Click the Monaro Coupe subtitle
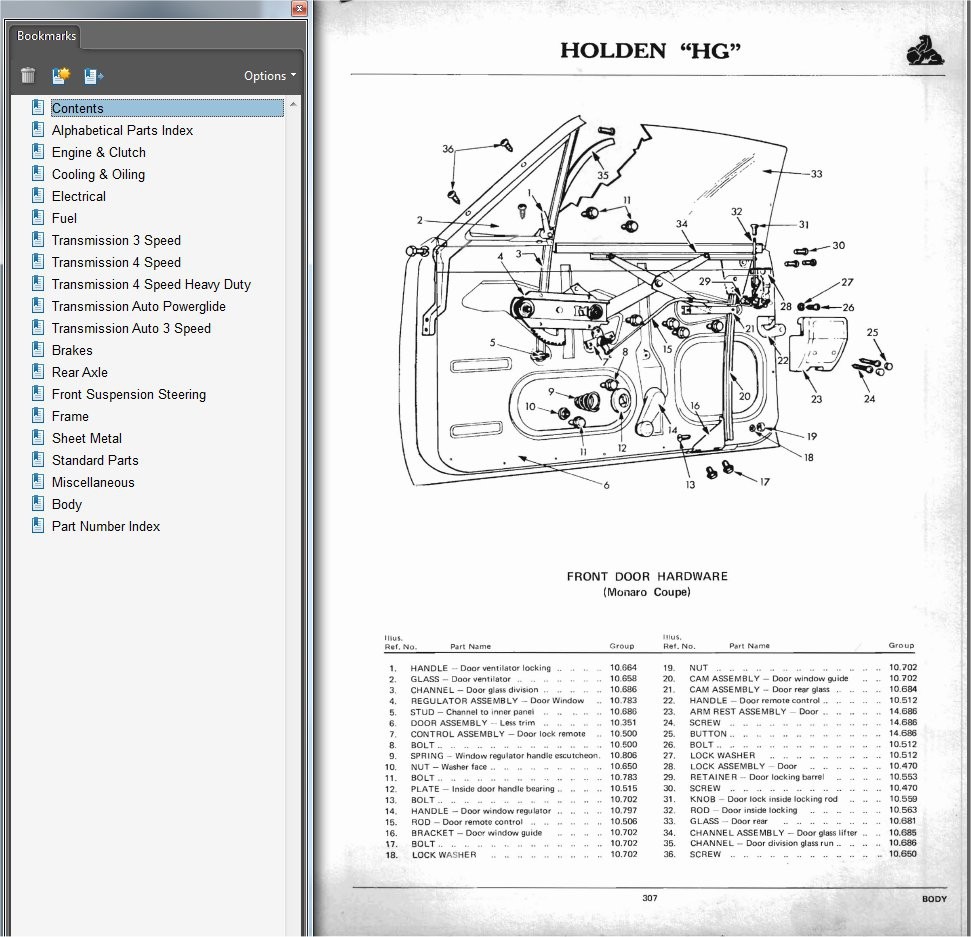The width and height of the screenshot is (971, 937). point(647,593)
